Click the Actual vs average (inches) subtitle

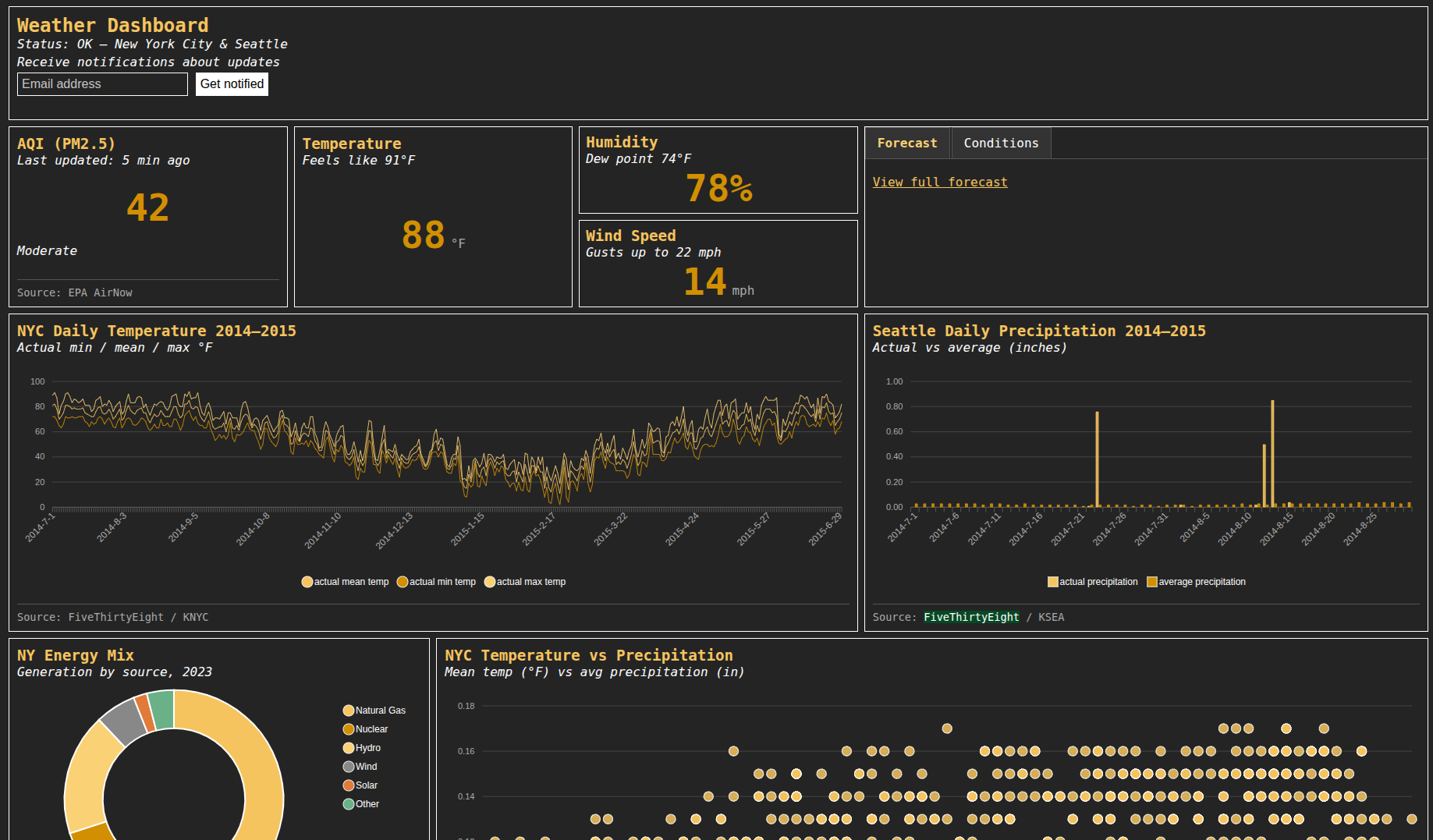(x=970, y=347)
